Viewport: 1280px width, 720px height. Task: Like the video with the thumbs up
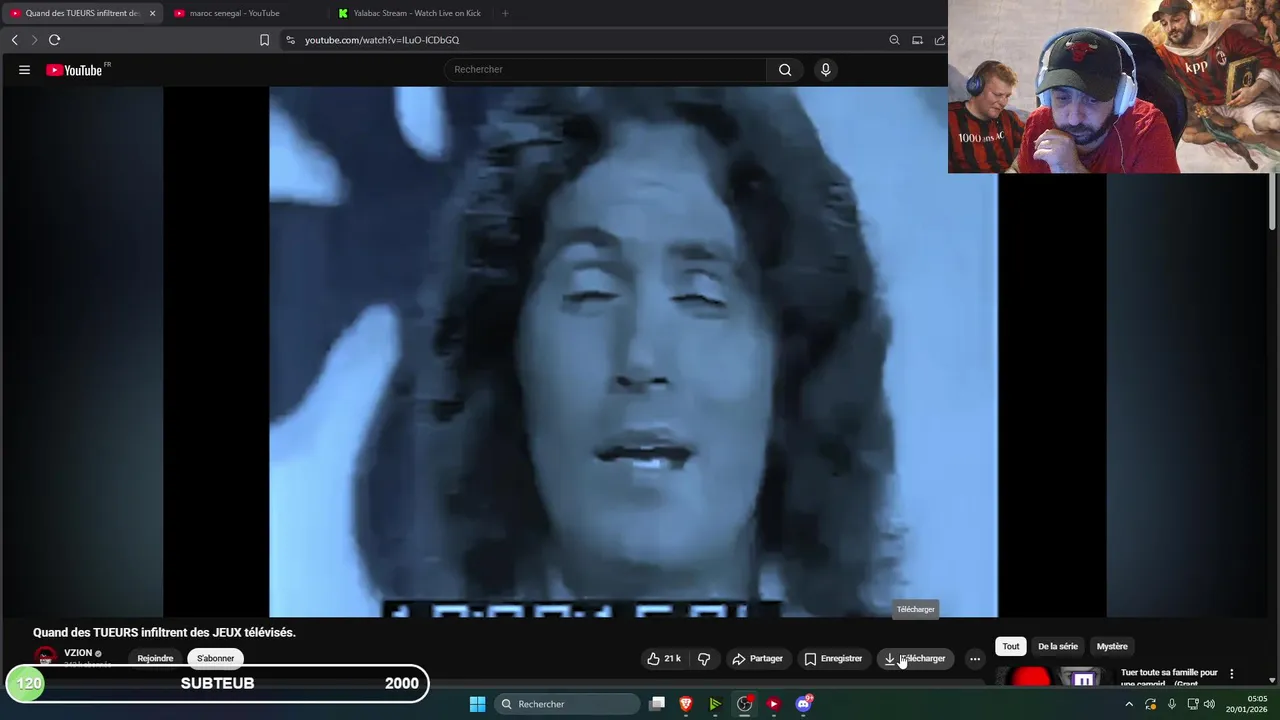(x=653, y=658)
